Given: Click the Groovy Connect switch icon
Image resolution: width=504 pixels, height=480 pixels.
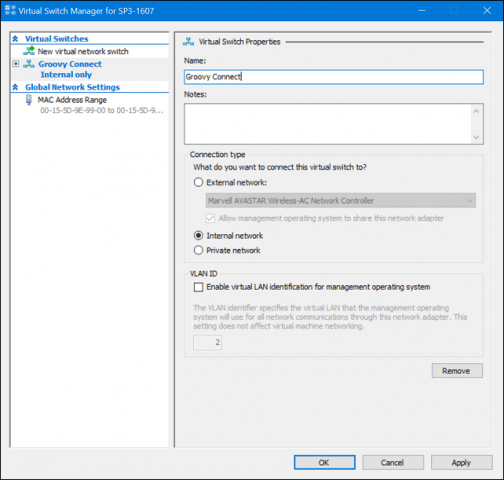Looking at the screenshot, I should point(29,64).
